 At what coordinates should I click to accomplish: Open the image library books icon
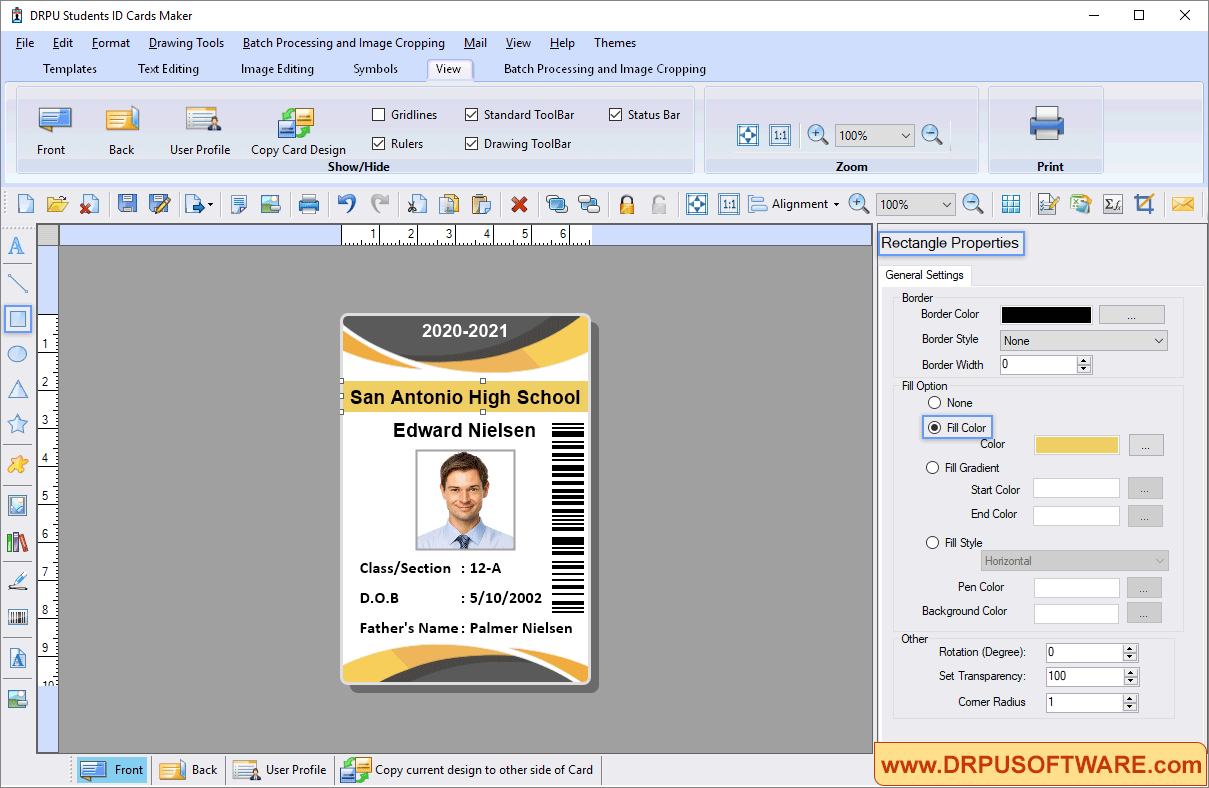click(x=17, y=542)
